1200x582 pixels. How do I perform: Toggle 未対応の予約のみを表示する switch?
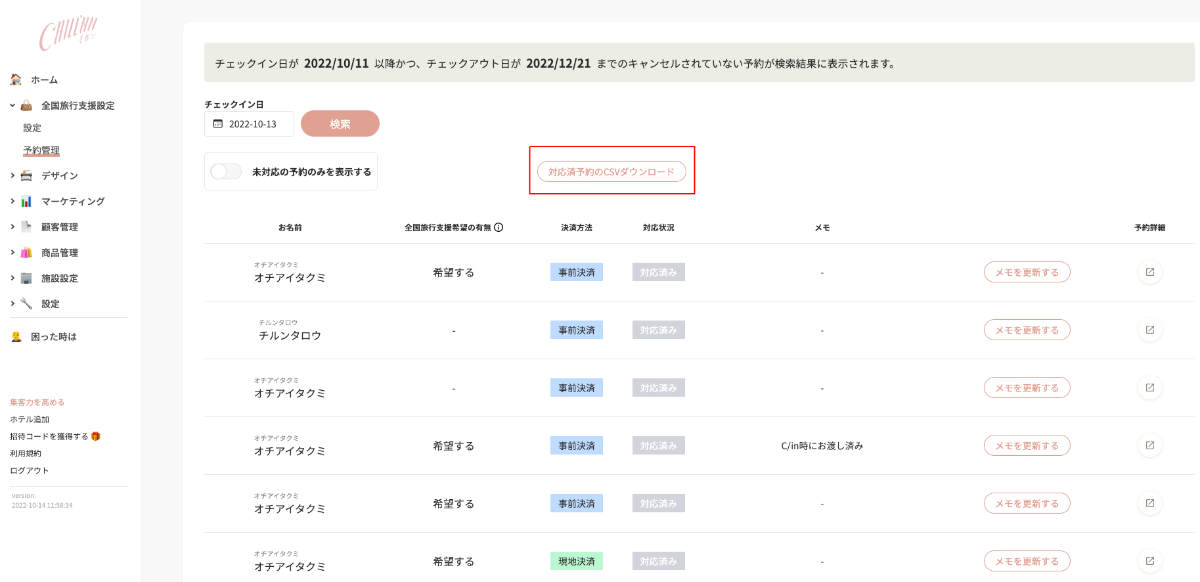click(x=226, y=172)
